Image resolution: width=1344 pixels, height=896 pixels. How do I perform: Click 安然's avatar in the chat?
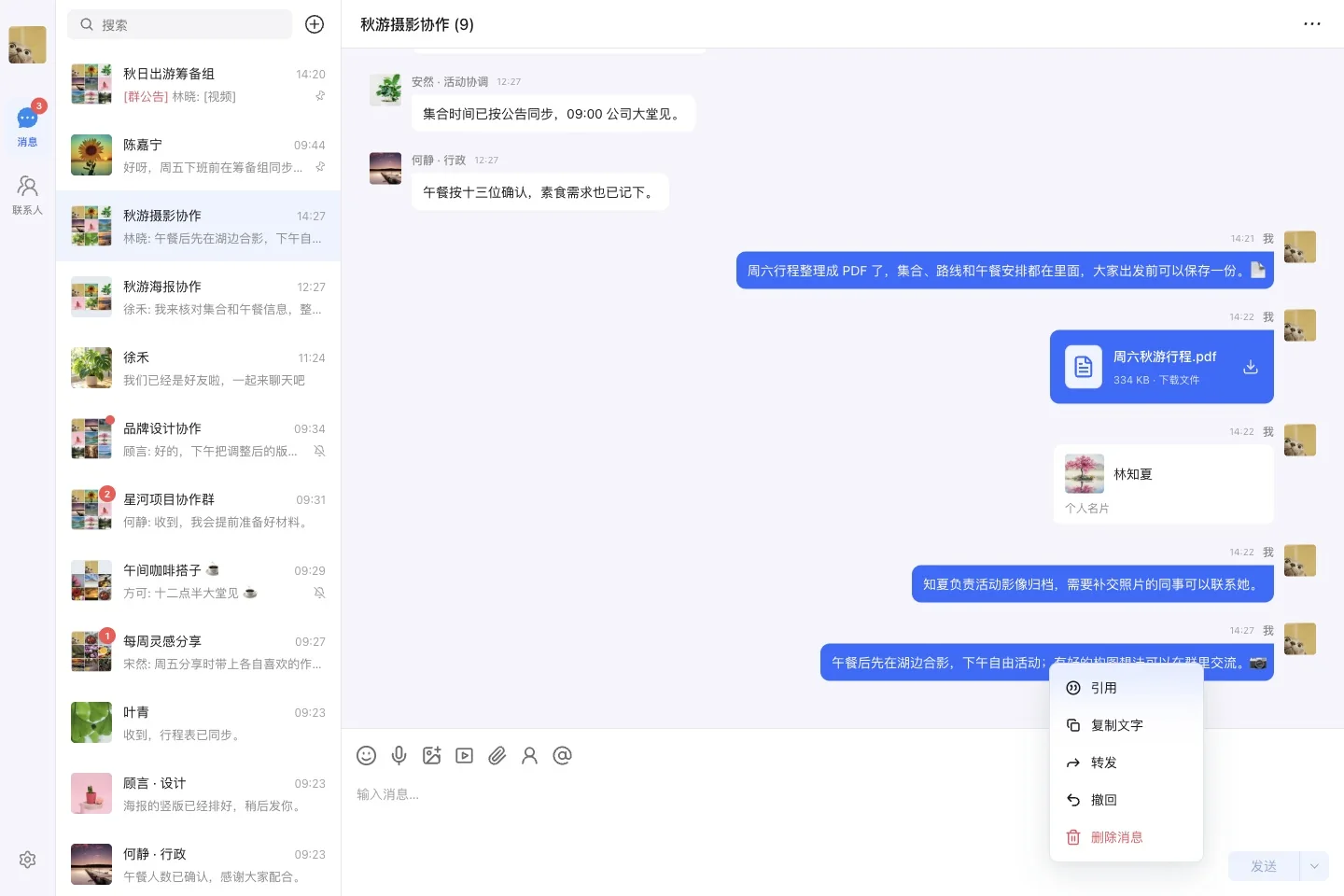pyautogui.click(x=385, y=90)
